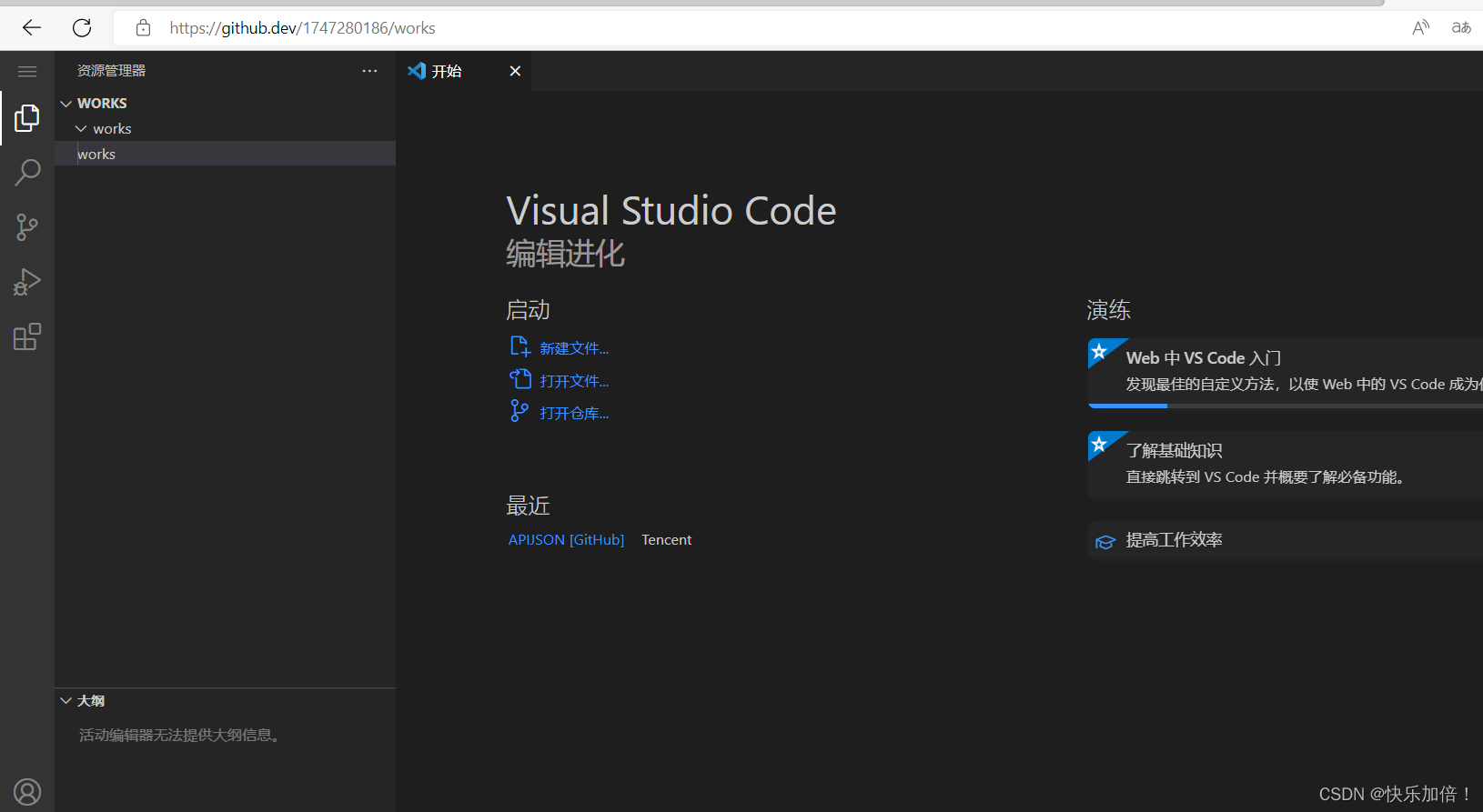Collapse the 大纲 outline section
1483x812 pixels.
coord(66,701)
